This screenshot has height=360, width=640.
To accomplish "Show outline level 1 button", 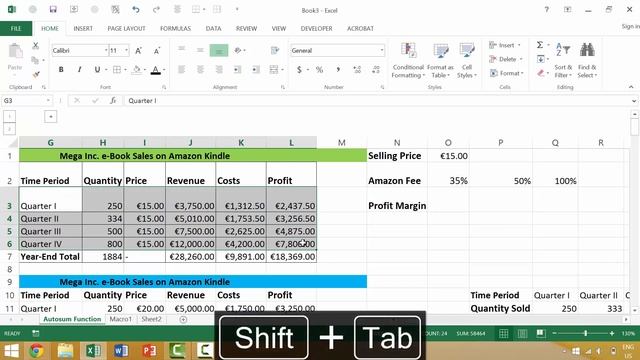I will pyautogui.click(x=9, y=116).
